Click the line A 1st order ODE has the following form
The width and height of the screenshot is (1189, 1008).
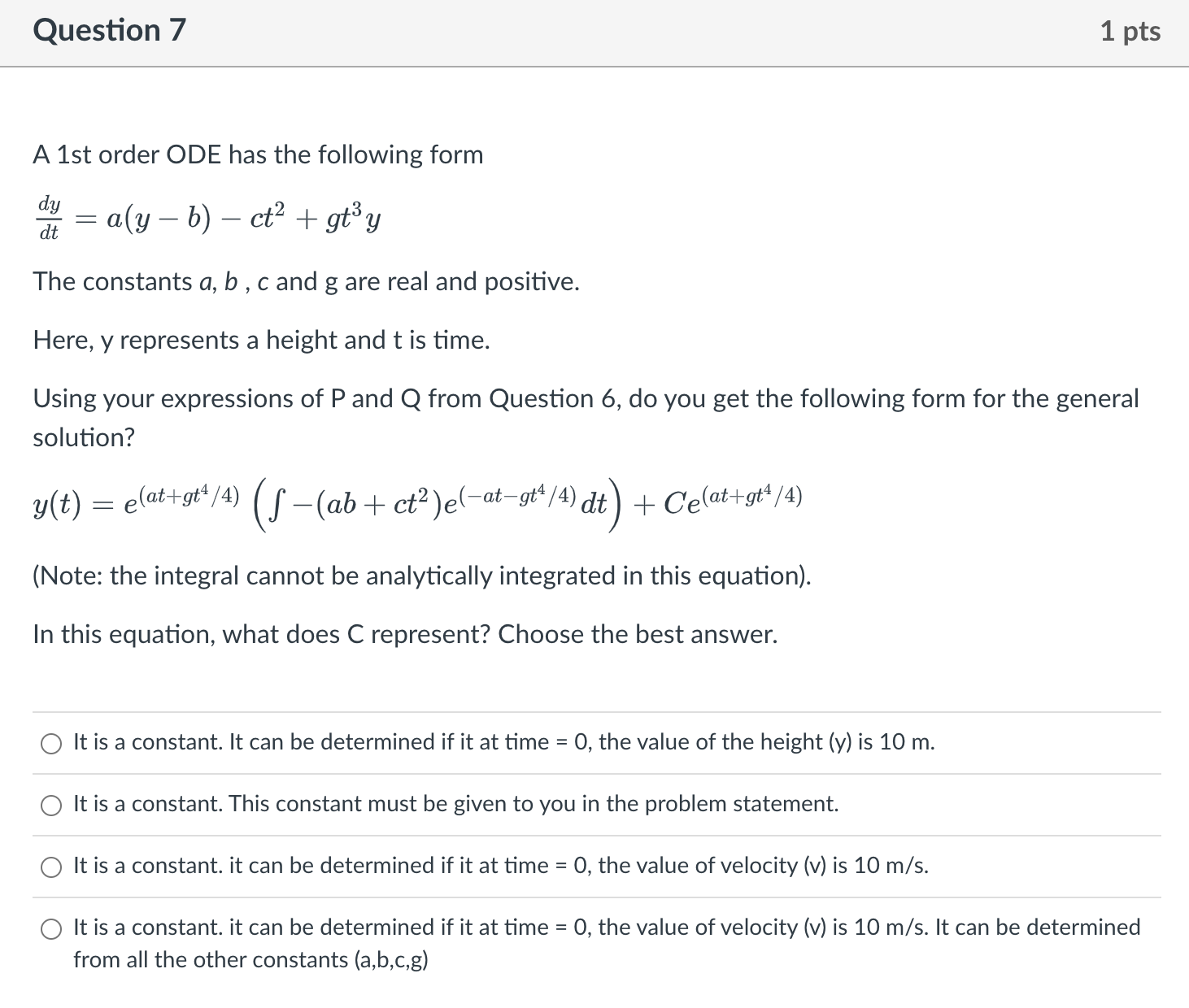[258, 154]
